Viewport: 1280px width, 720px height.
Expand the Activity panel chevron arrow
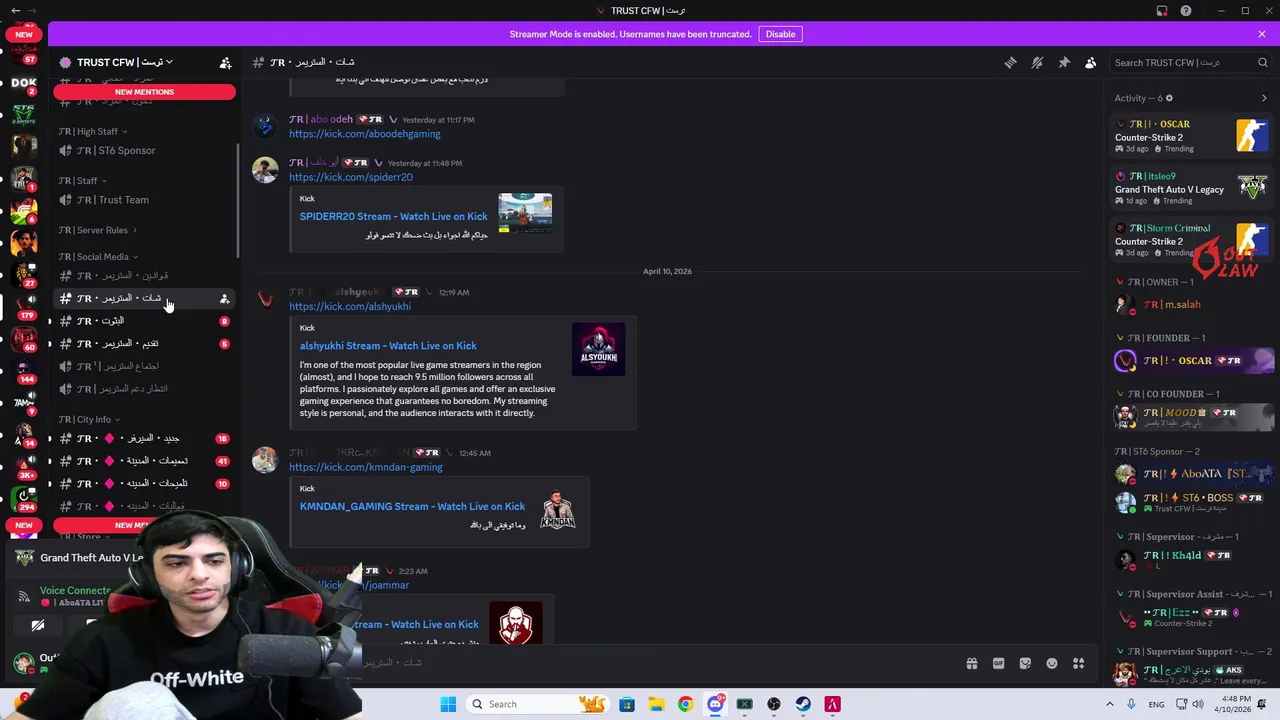(1264, 98)
